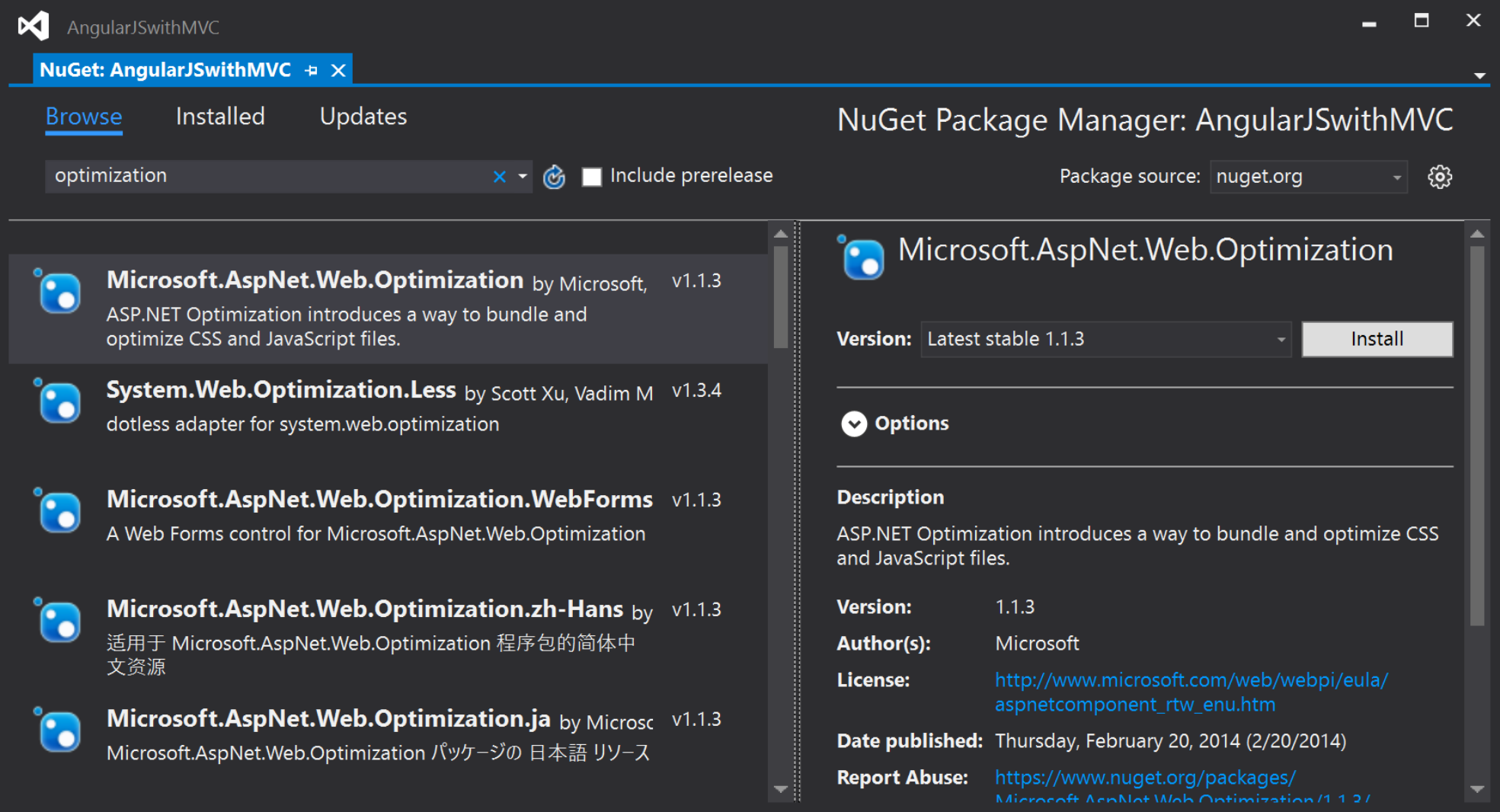Screen dimensions: 1500x812
Task: Open the Microsoft EULA license link
Action: pyautogui.click(x=1191, y=692)
